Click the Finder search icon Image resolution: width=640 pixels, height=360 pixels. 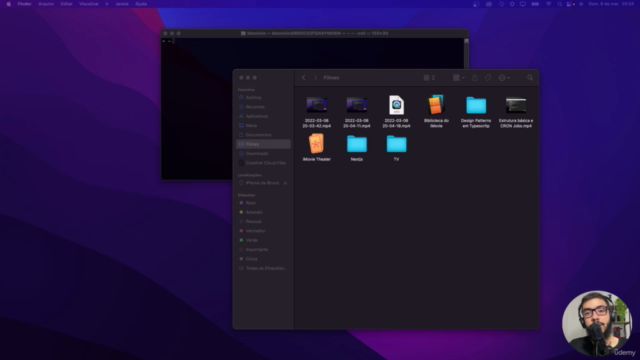(530, 78)
